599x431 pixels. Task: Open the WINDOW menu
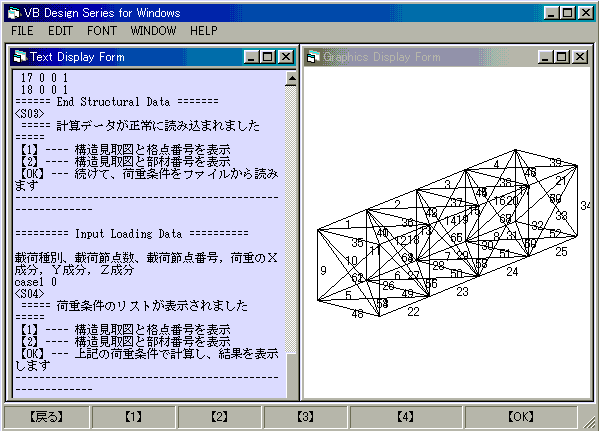(153, 31)
